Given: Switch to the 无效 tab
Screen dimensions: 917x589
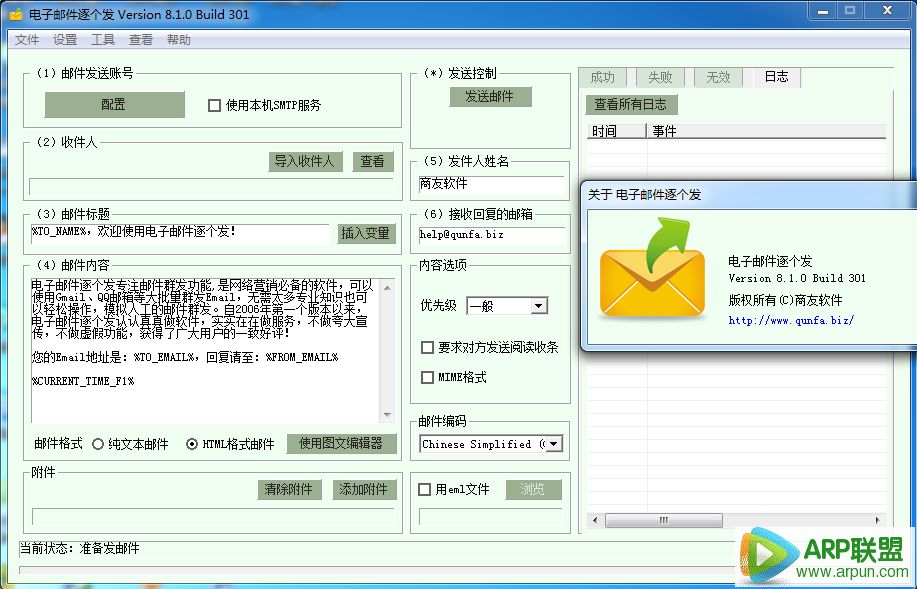Looking at the screenshot, I should (x=718, y=77).
